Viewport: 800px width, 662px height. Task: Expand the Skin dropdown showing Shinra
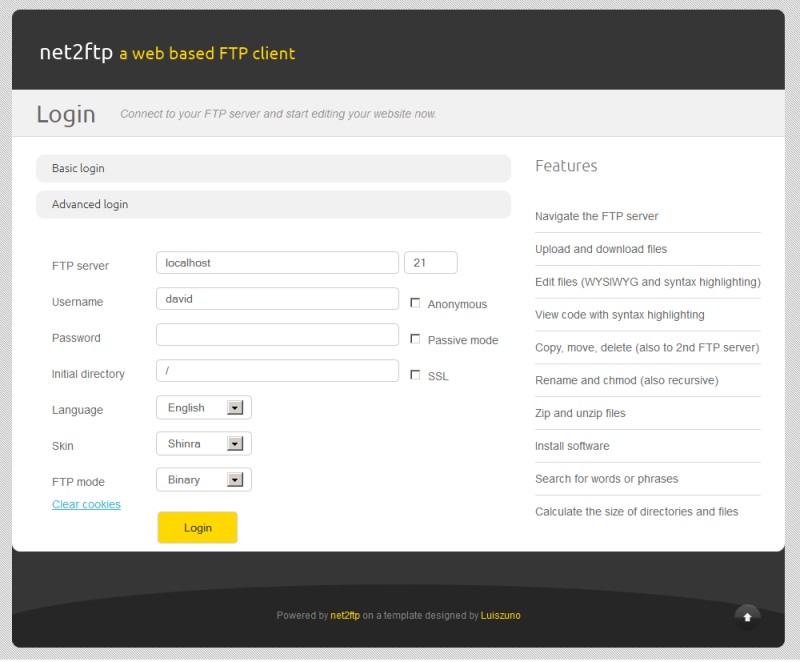(x=204, y=444)
